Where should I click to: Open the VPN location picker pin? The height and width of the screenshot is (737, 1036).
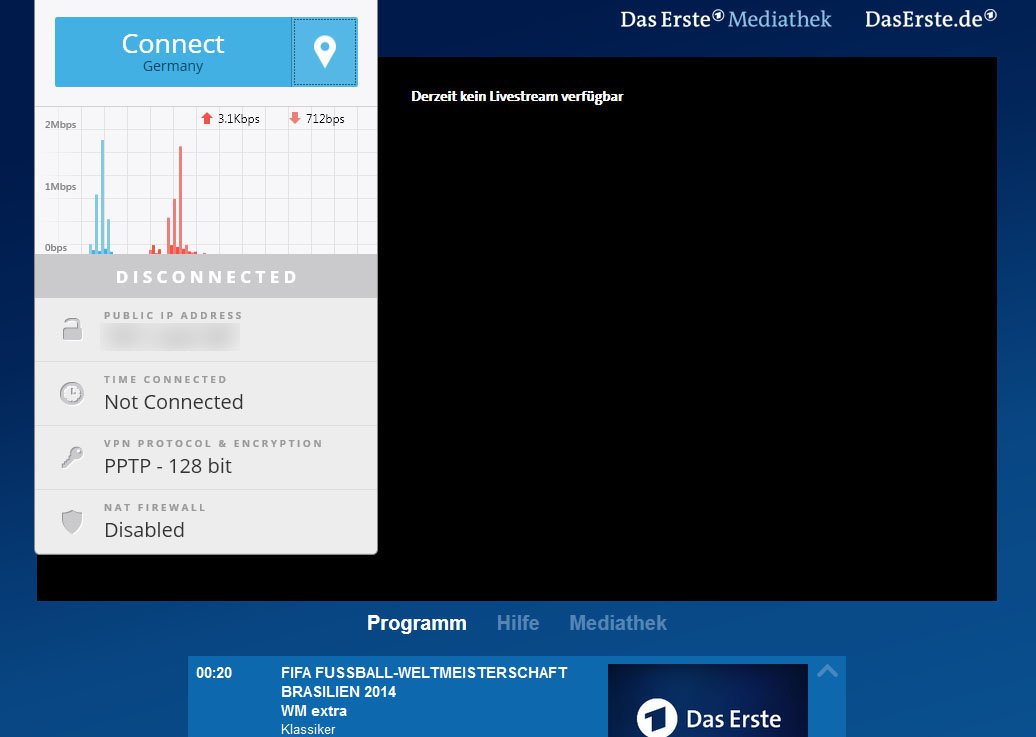coord(324,52)
